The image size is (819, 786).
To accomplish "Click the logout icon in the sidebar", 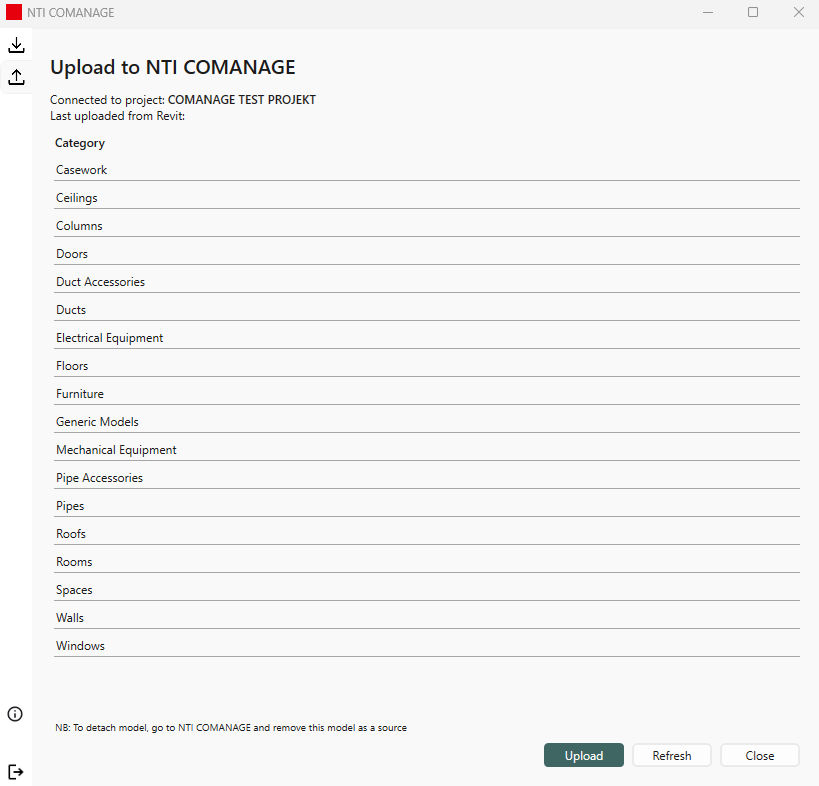I will click(x=16, y=772).
